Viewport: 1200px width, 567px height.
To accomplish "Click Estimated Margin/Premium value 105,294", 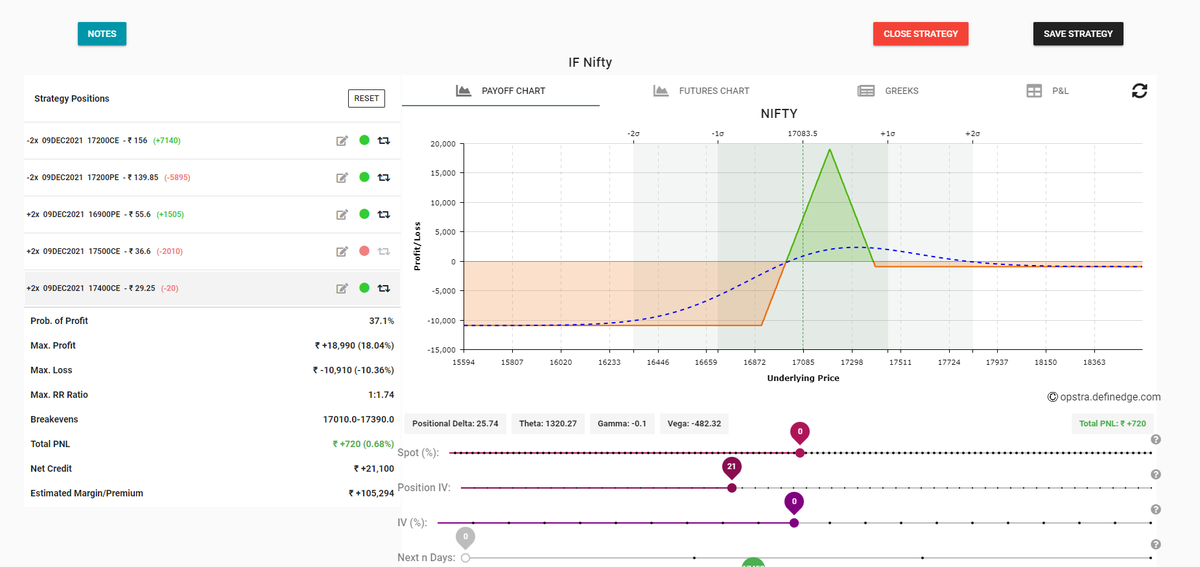I will click(x=371, y=493).
